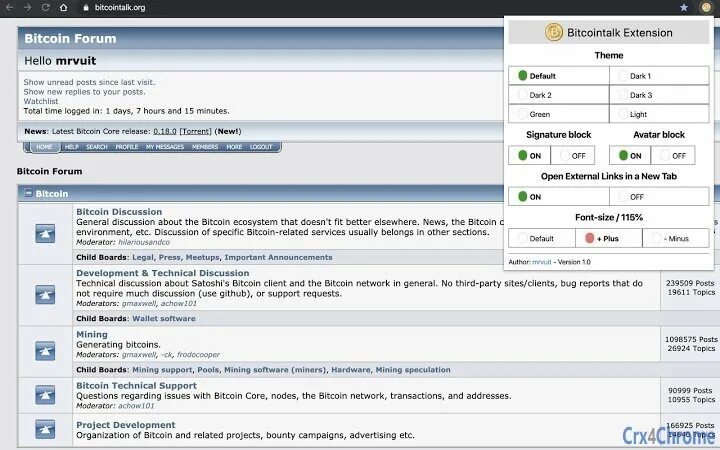Click the browser home icon

click(x=64, y=7)
